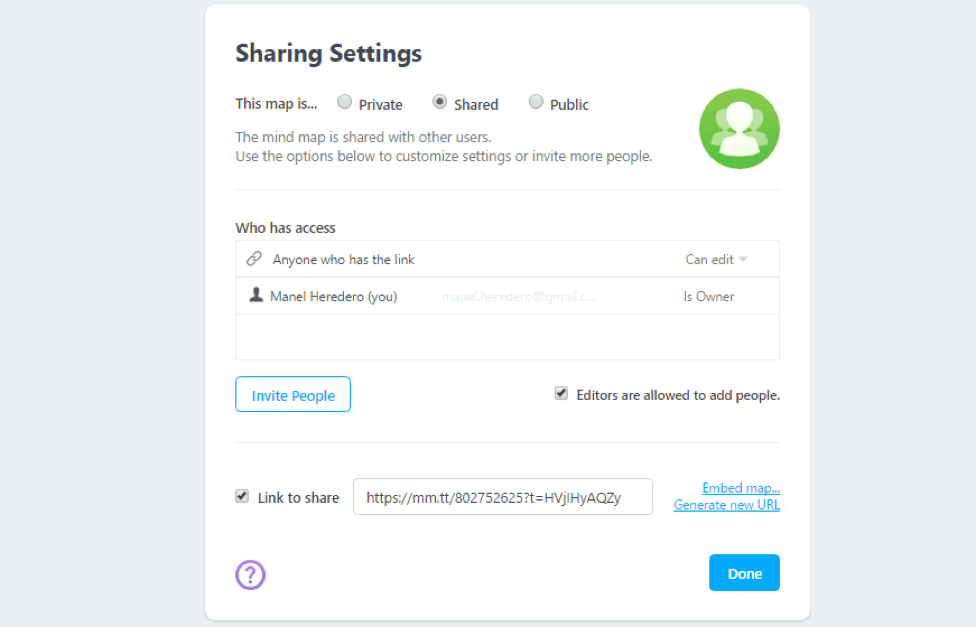This screenshot has width=976, height=627.
Task: Select the Private radio option
Action: [344, 102]
